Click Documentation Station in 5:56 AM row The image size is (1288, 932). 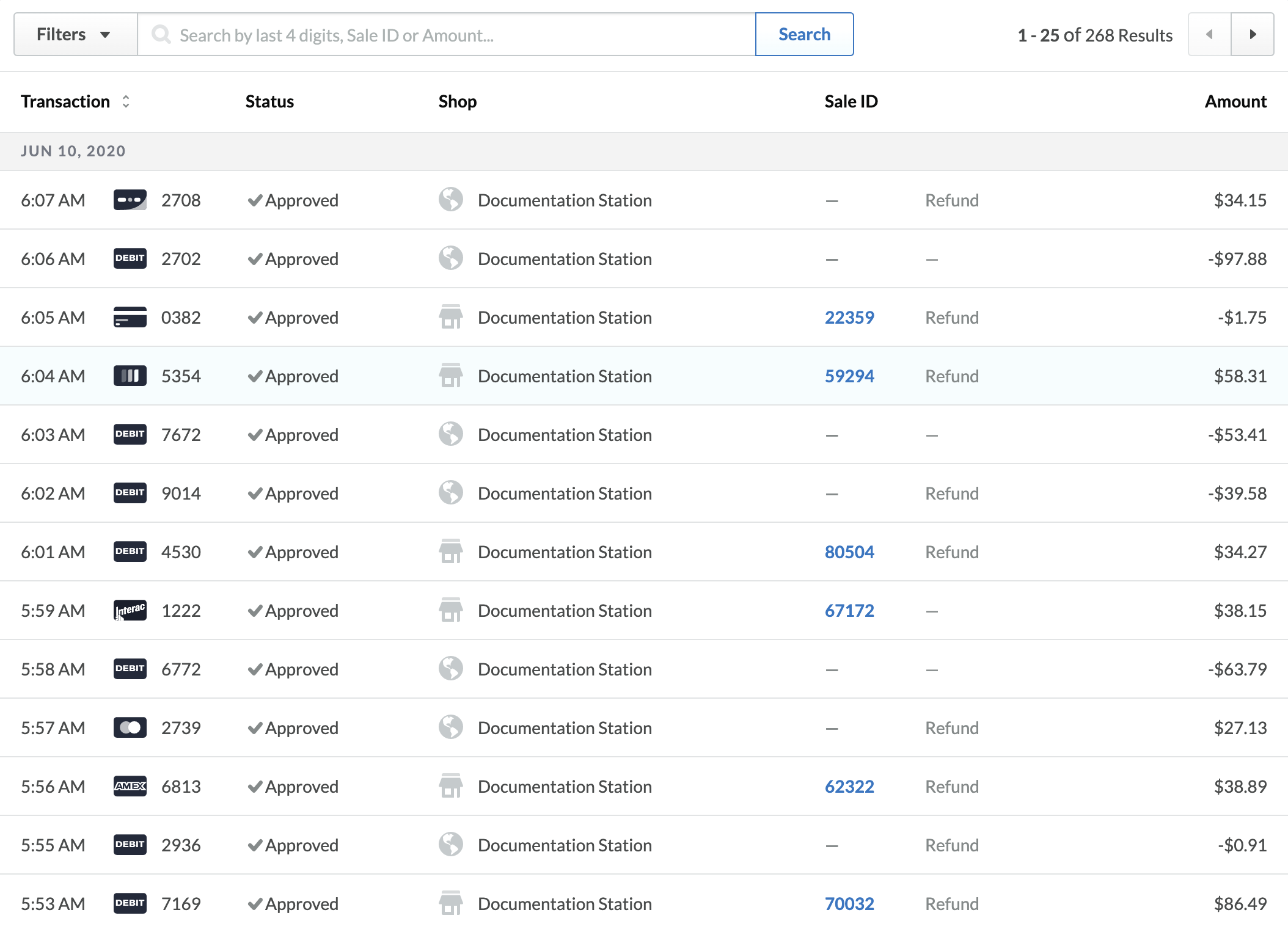[x=565, y=787]
